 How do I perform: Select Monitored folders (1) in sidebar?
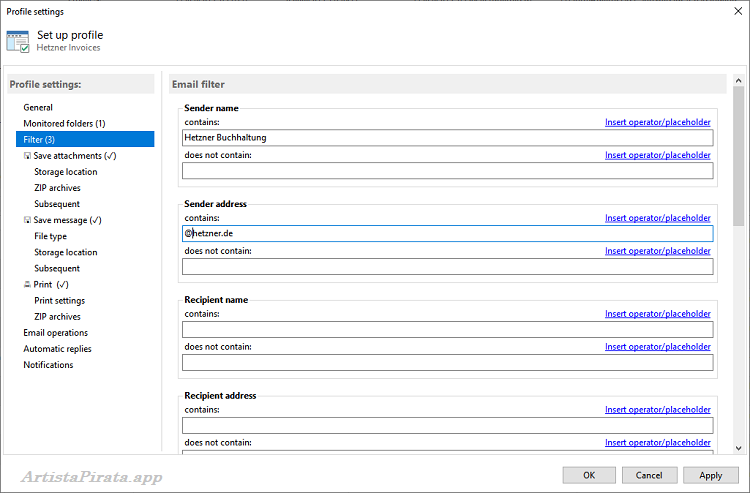tap(64, 123)
